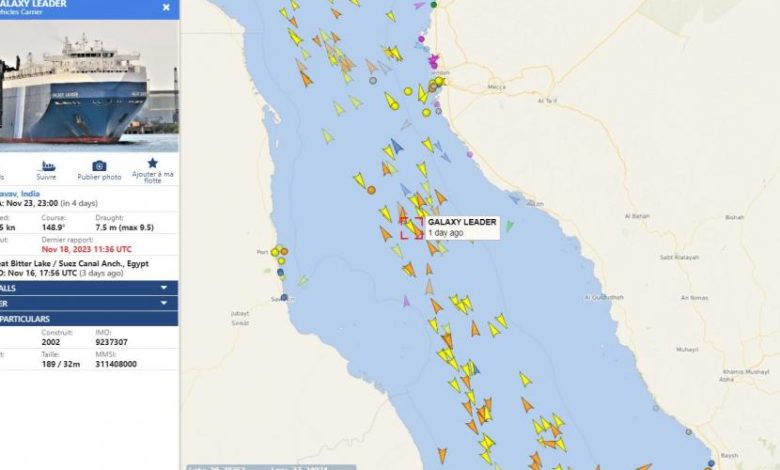This screenshot has width=780, height=470.
Task: Expand the Calls section arrow
Action: coord(164,288)
